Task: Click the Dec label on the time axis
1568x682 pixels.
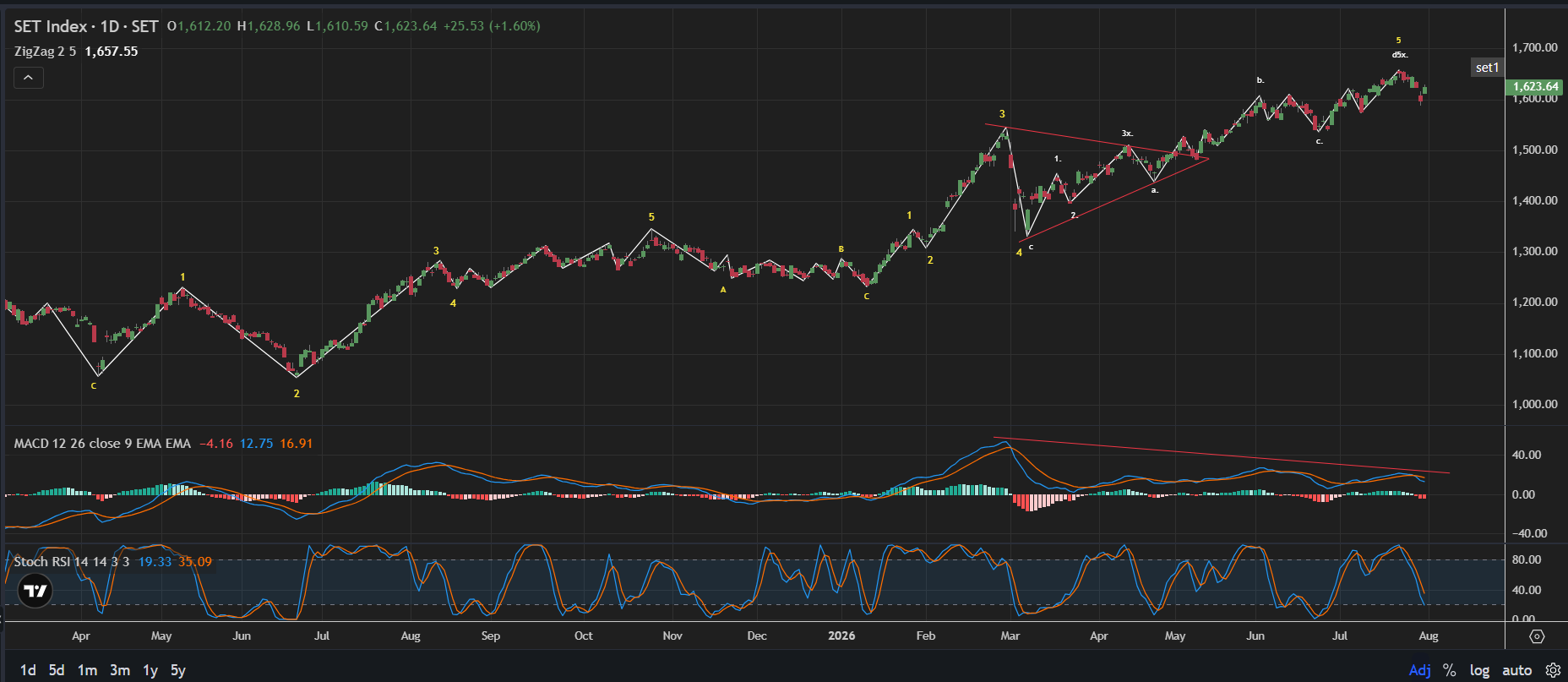Action: pos(757,636)
